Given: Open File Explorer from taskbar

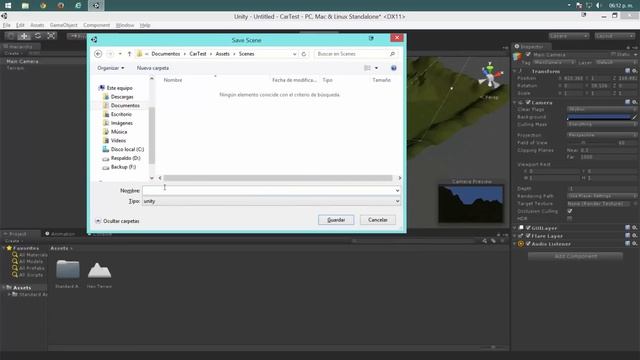Looking at the screenshot, I should (x=25, y=5).
